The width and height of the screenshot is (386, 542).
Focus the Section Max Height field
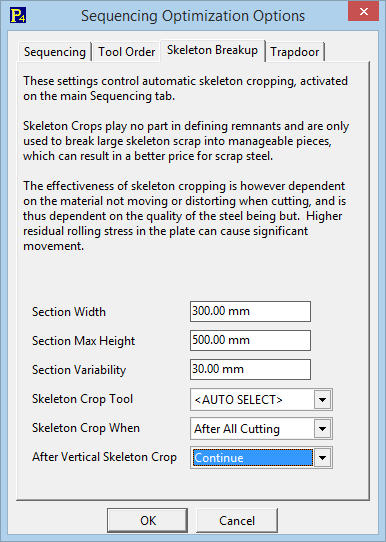coord(250,340)
